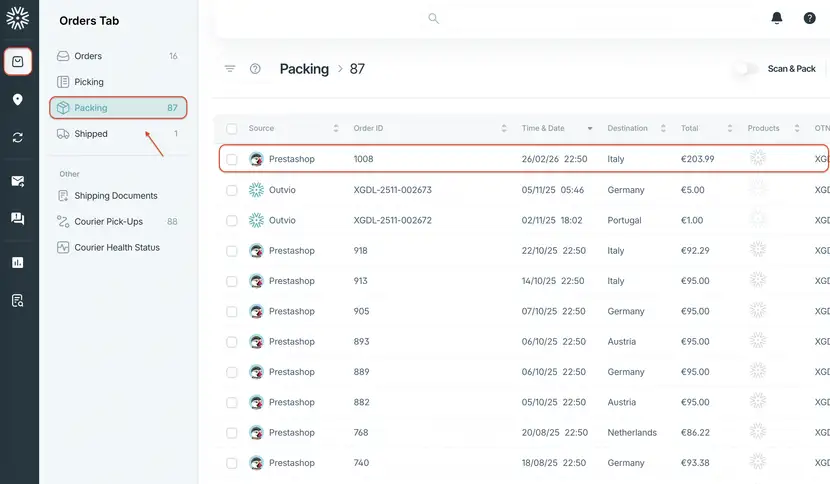Click total €86.22 of order 768
Viewport: 830px width, 484px height.
(x=695, y=433)
